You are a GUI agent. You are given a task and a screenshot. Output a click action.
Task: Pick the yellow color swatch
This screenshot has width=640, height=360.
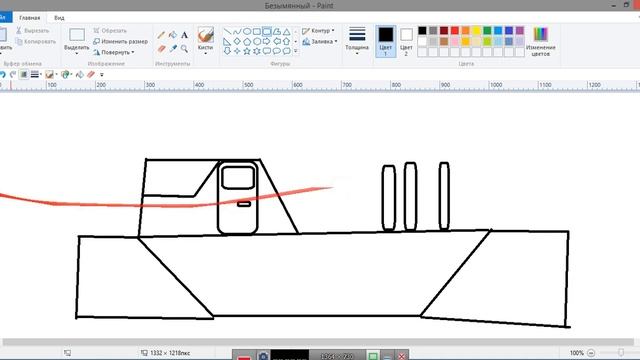[x=476, y=31]
